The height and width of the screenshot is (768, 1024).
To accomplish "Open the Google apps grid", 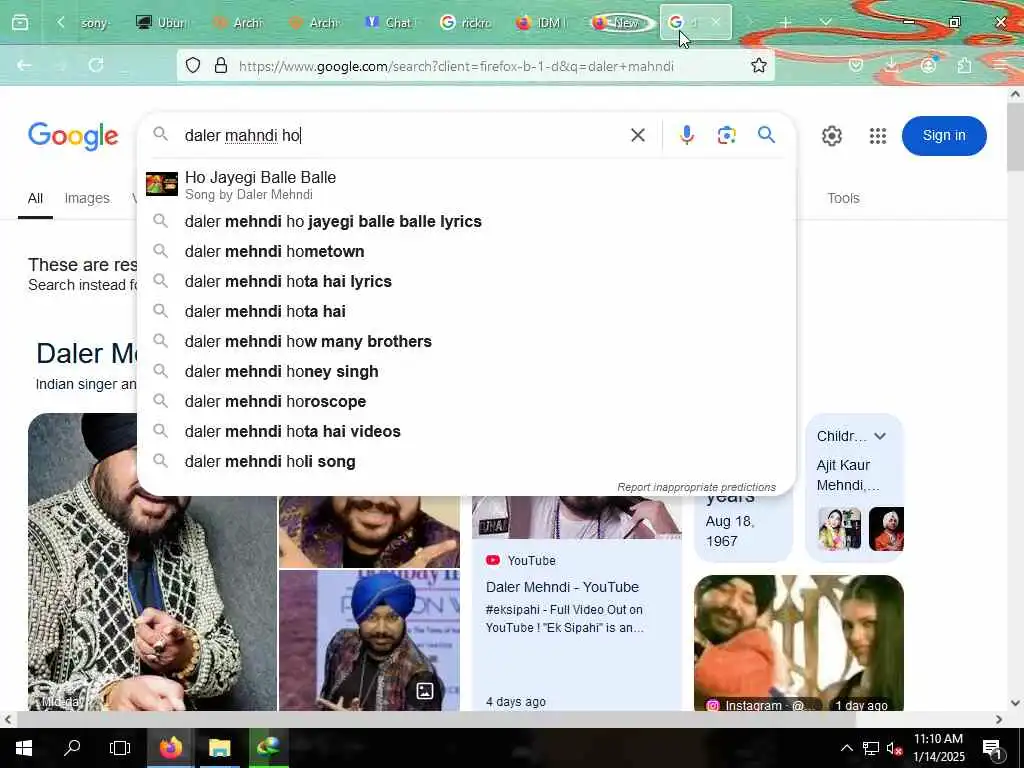I will pyautogui.click(x=878, y=136).
